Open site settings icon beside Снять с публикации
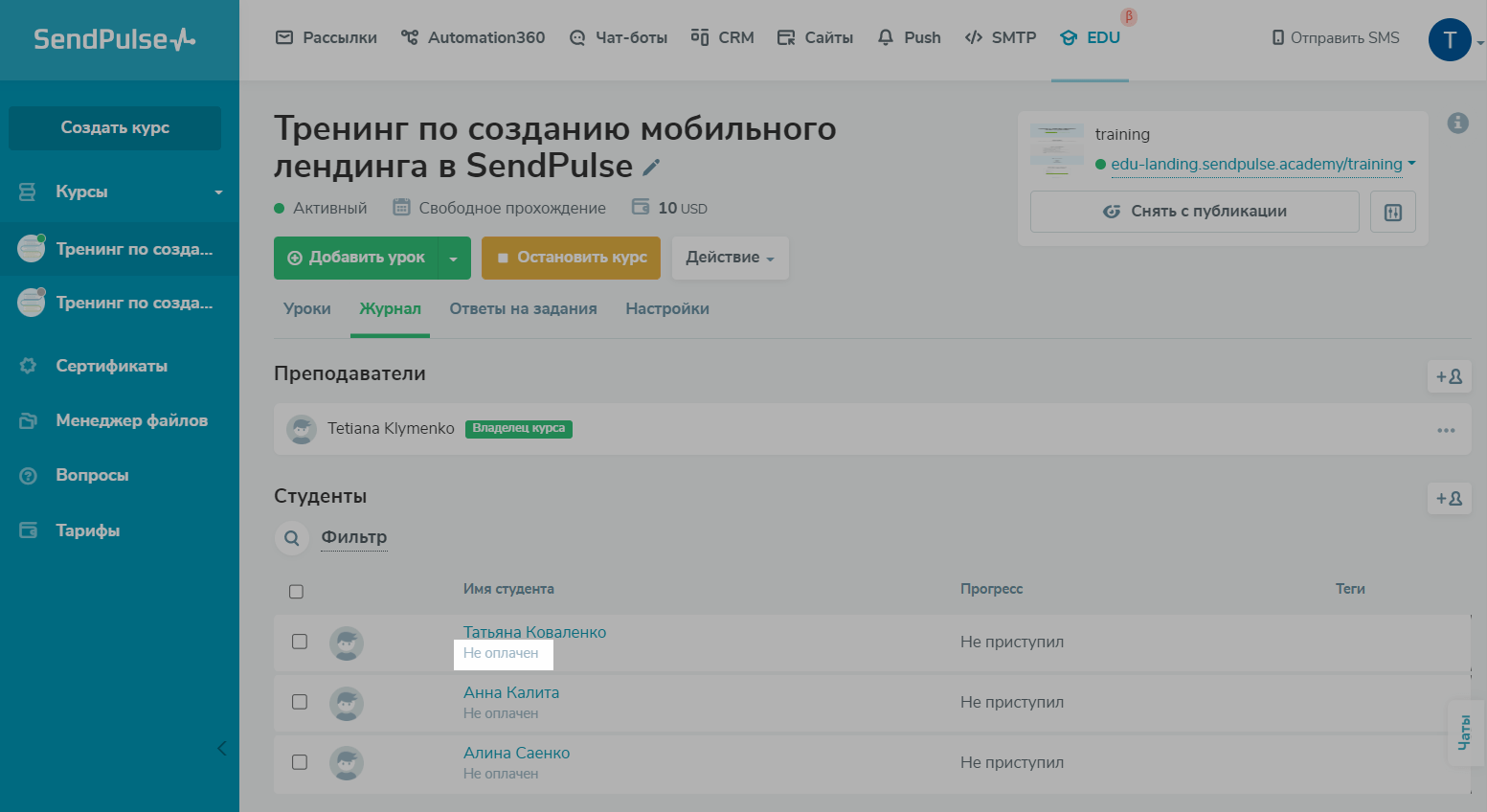Viewport: 1487px width, 812px height. coord(1392,212)
